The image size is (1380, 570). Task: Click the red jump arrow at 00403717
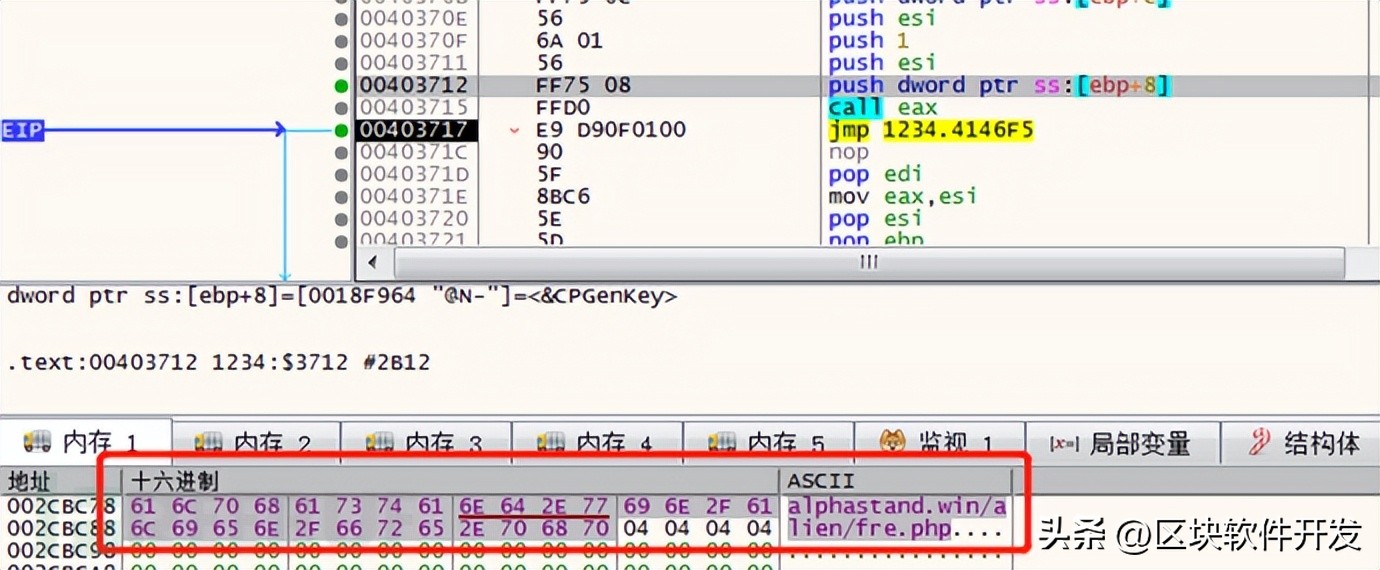click(515, 130)
